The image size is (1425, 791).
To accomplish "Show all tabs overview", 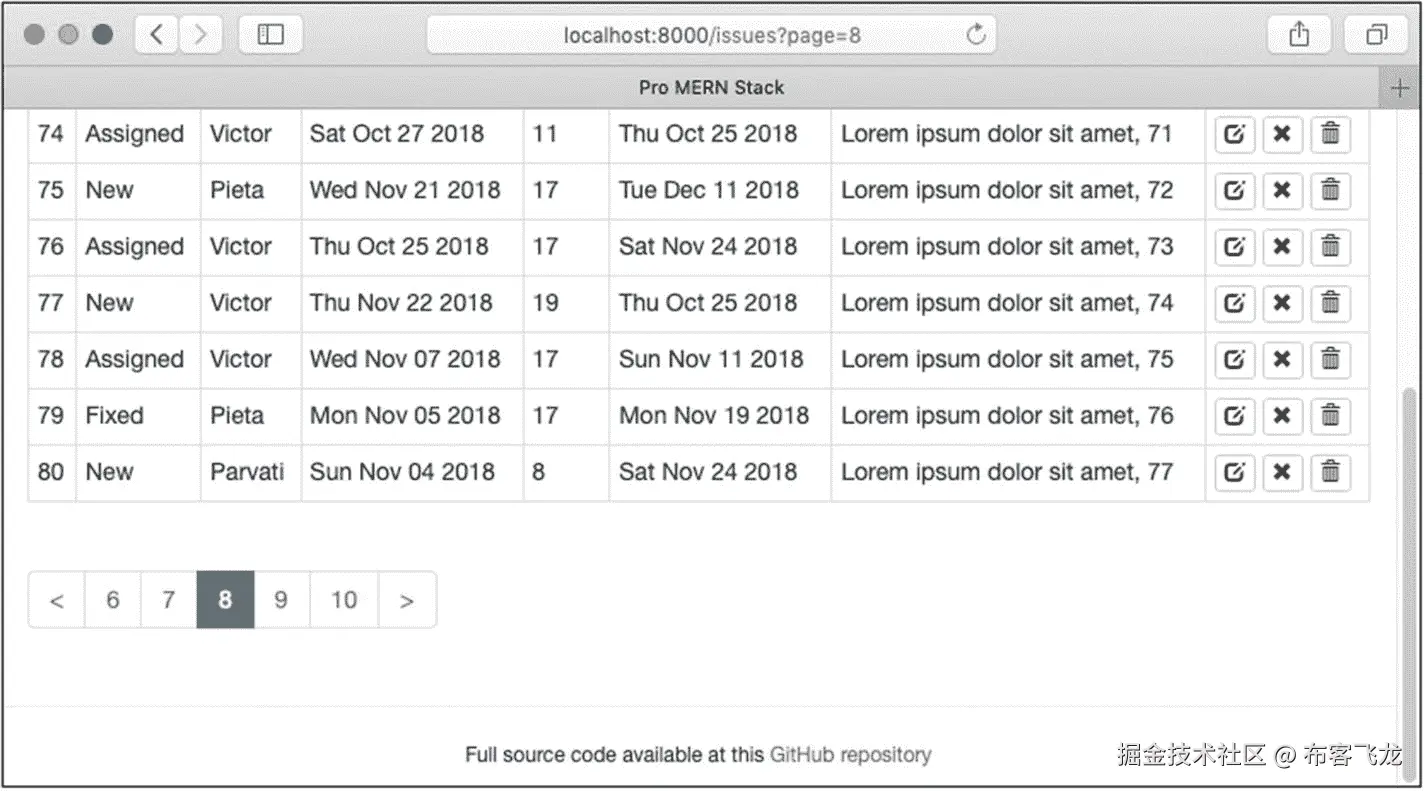I will pyautogui.click(x=1377, y=35).
